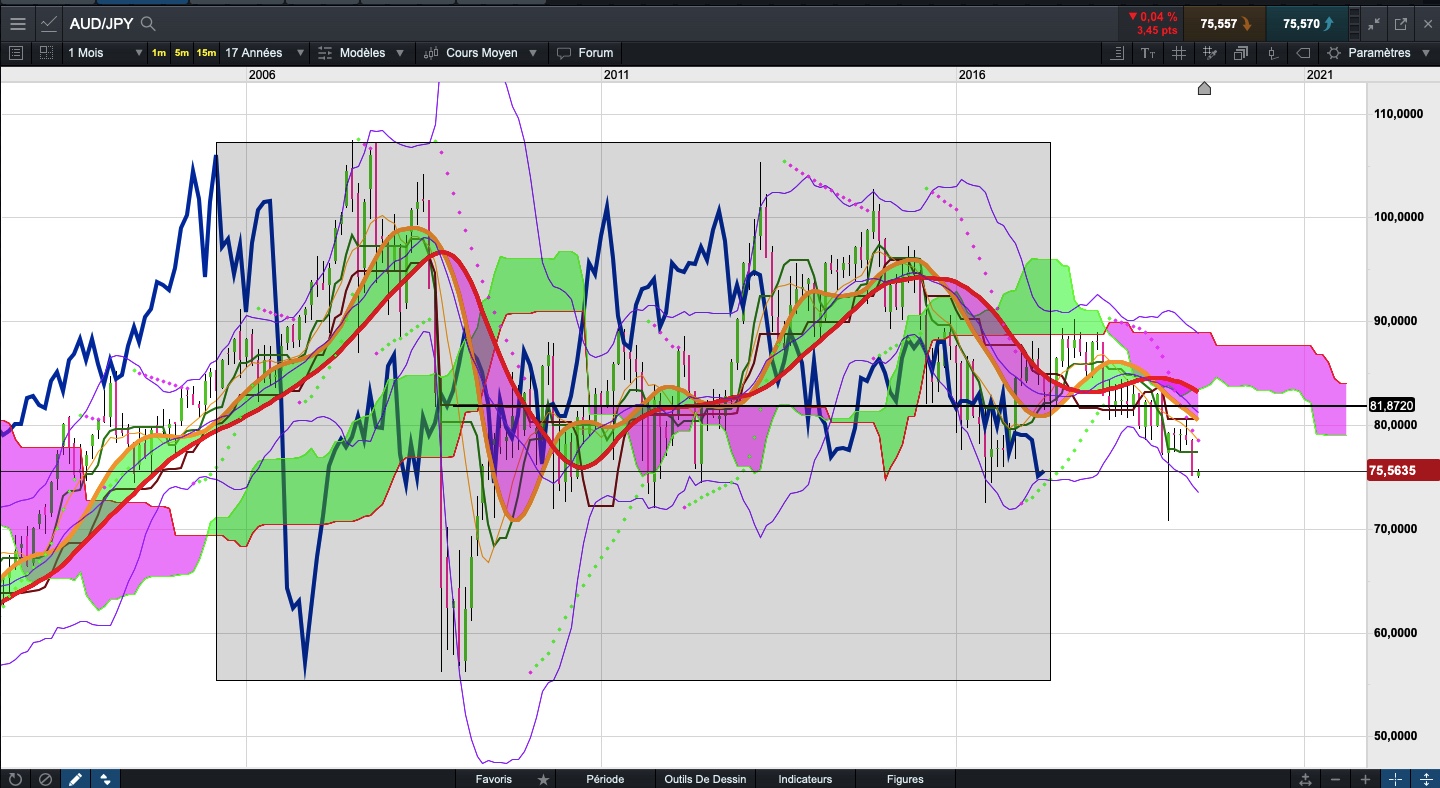Image resolution: width=1440 pixels, height=788 pixels.
Task: Switch to the 15m timeframe
Action: (206, 53)
